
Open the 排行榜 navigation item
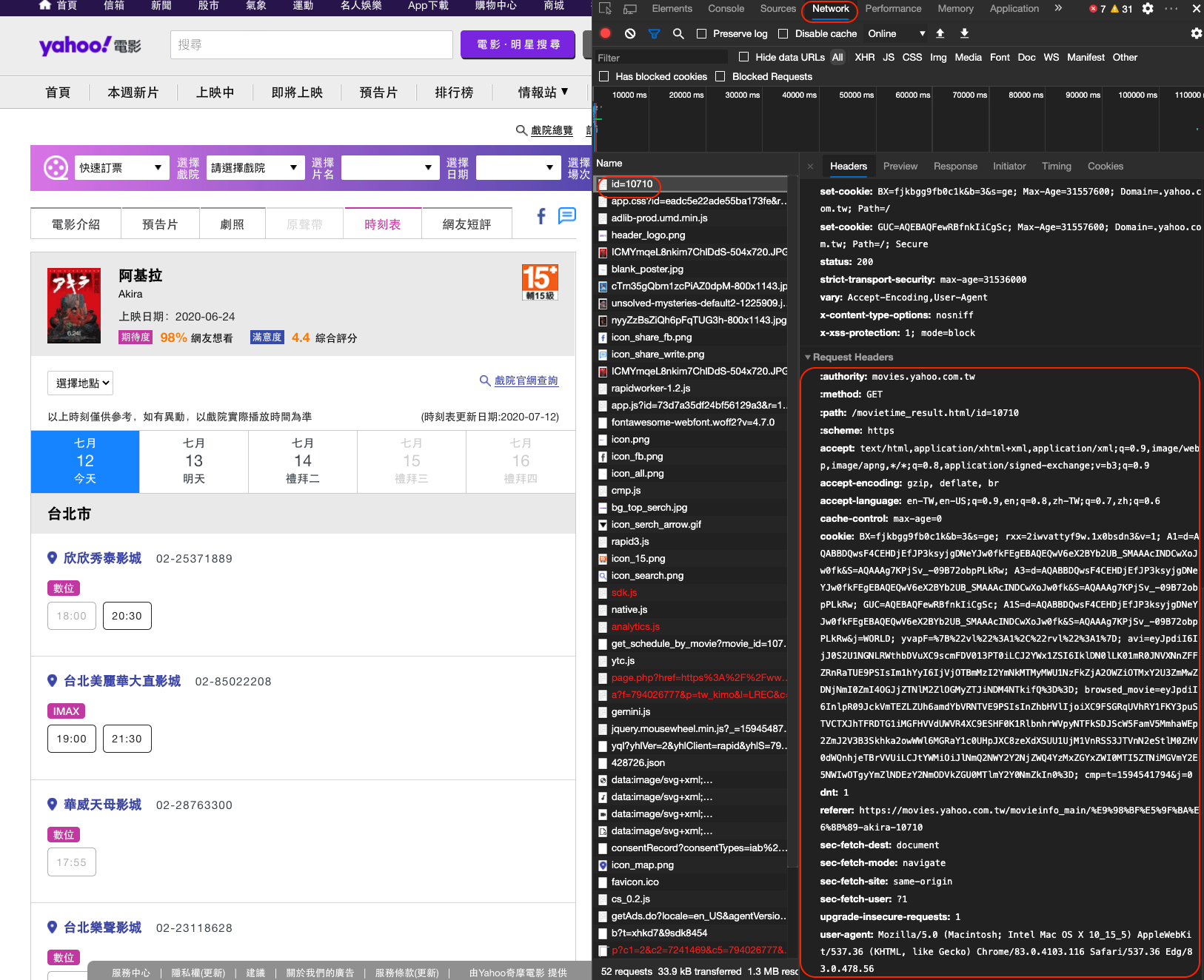click(x=454, y=93)
